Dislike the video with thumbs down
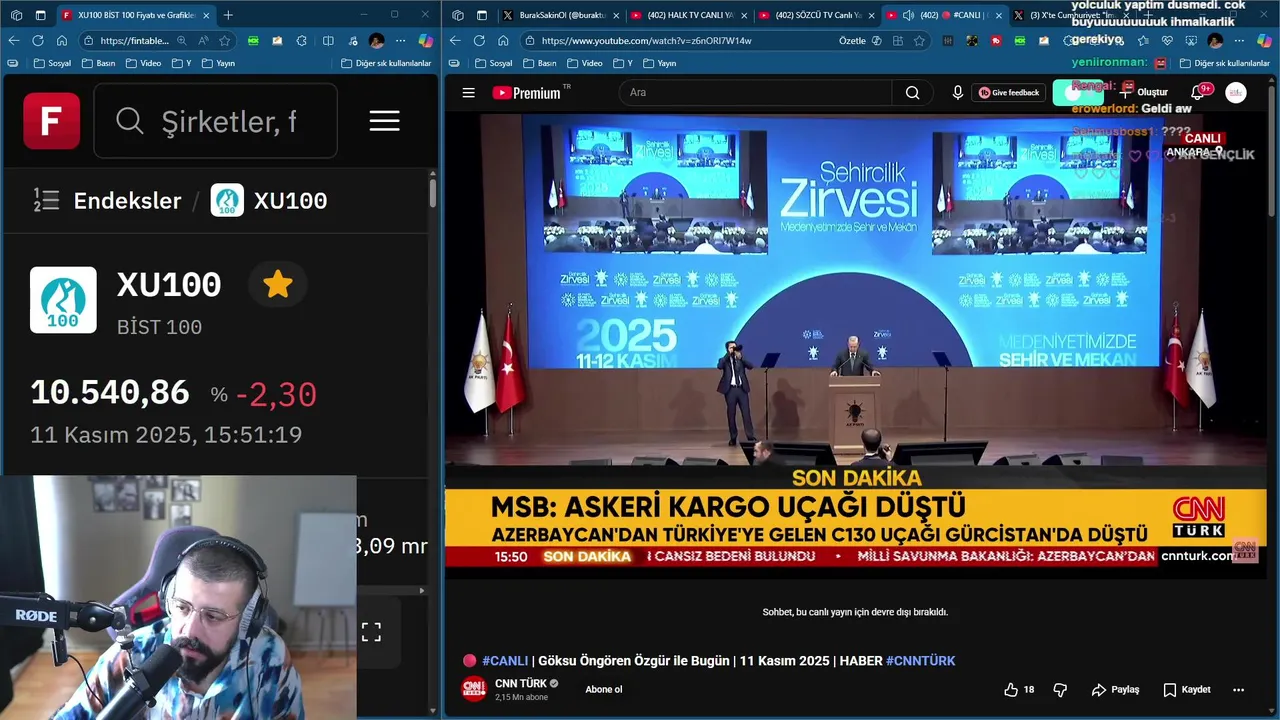 [1060, 689]
